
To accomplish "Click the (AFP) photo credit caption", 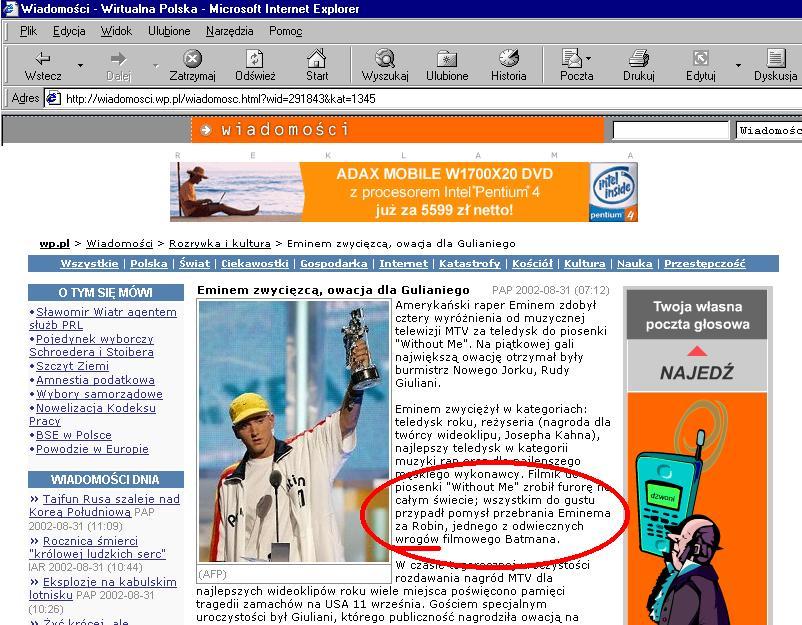I will pos(212,574).
